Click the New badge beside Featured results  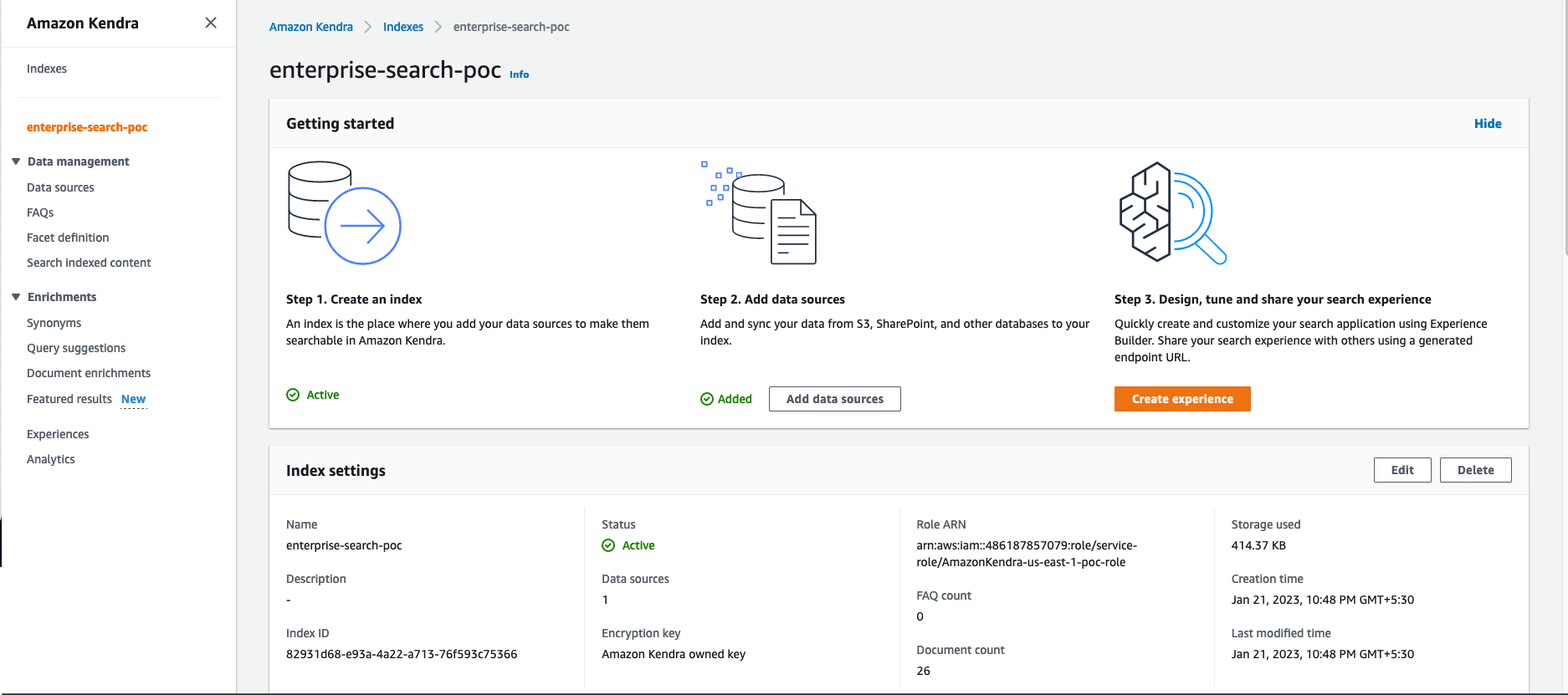(x=133, y=399)
